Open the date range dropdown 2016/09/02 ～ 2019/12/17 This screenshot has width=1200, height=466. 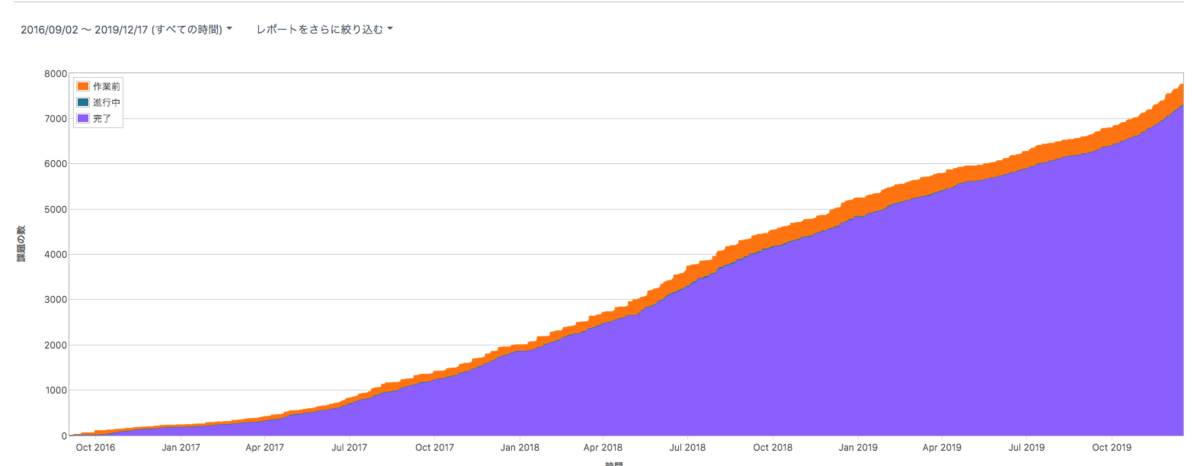(x=126, y=30)
